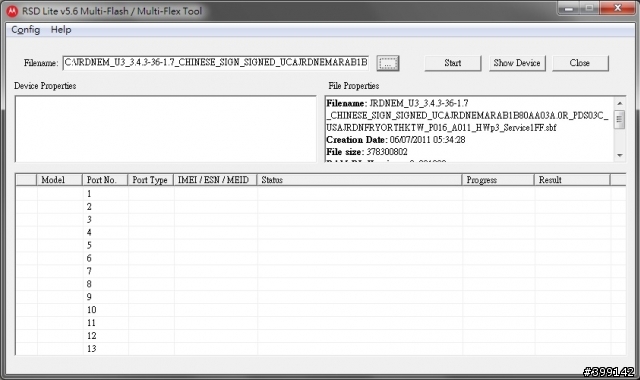This screenshot has height=380, width=640.
Task: Maximize the RSD Lite window
Action: click(x=590, y=8)
